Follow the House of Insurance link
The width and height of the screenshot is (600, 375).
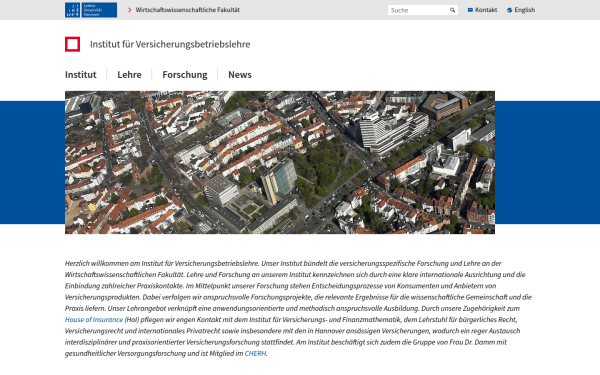[x=94, y=320]
